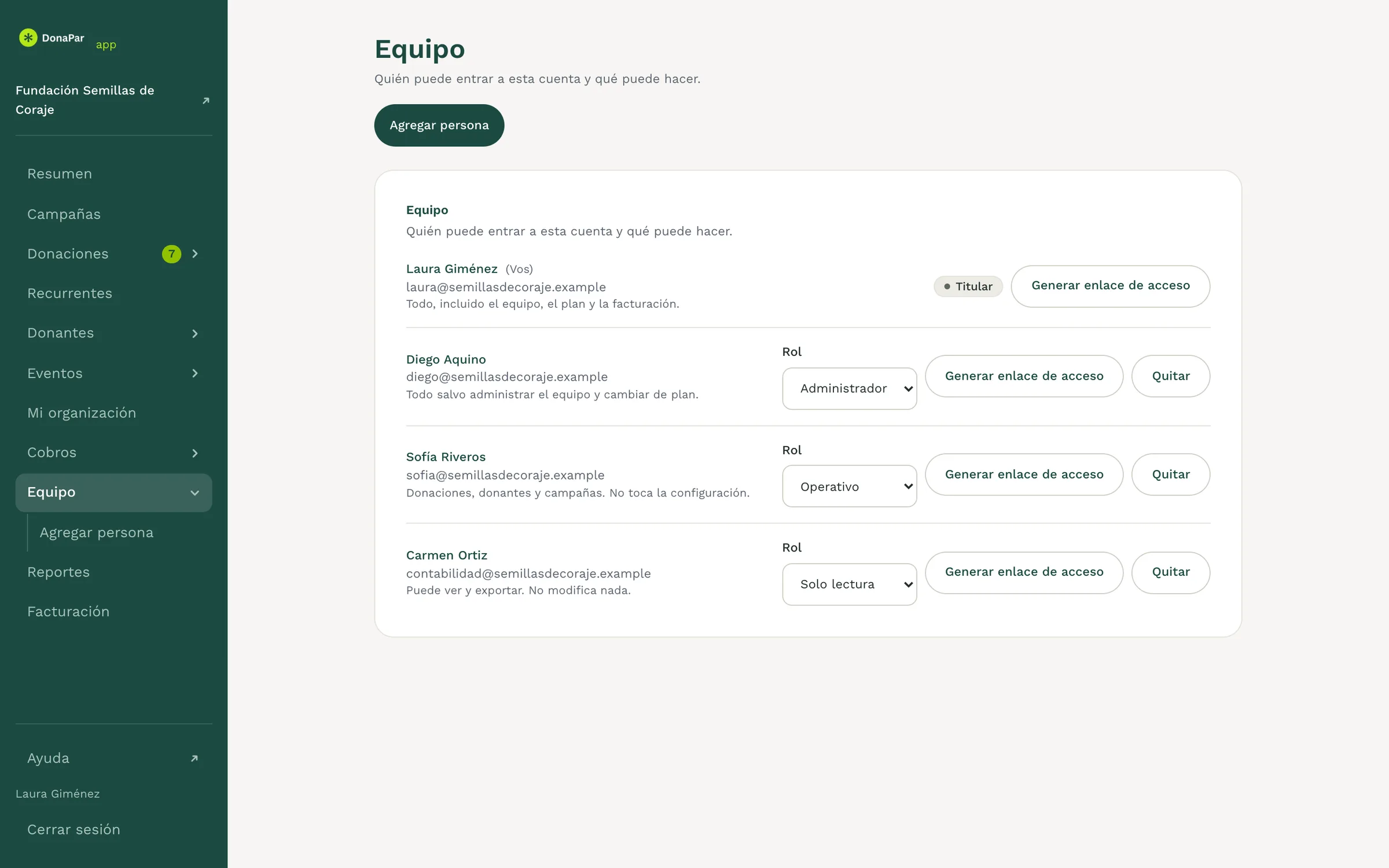1389x868 pixels.
Task: Remove Diego Aquino with Quitar
Action: tap(1171, 376)
